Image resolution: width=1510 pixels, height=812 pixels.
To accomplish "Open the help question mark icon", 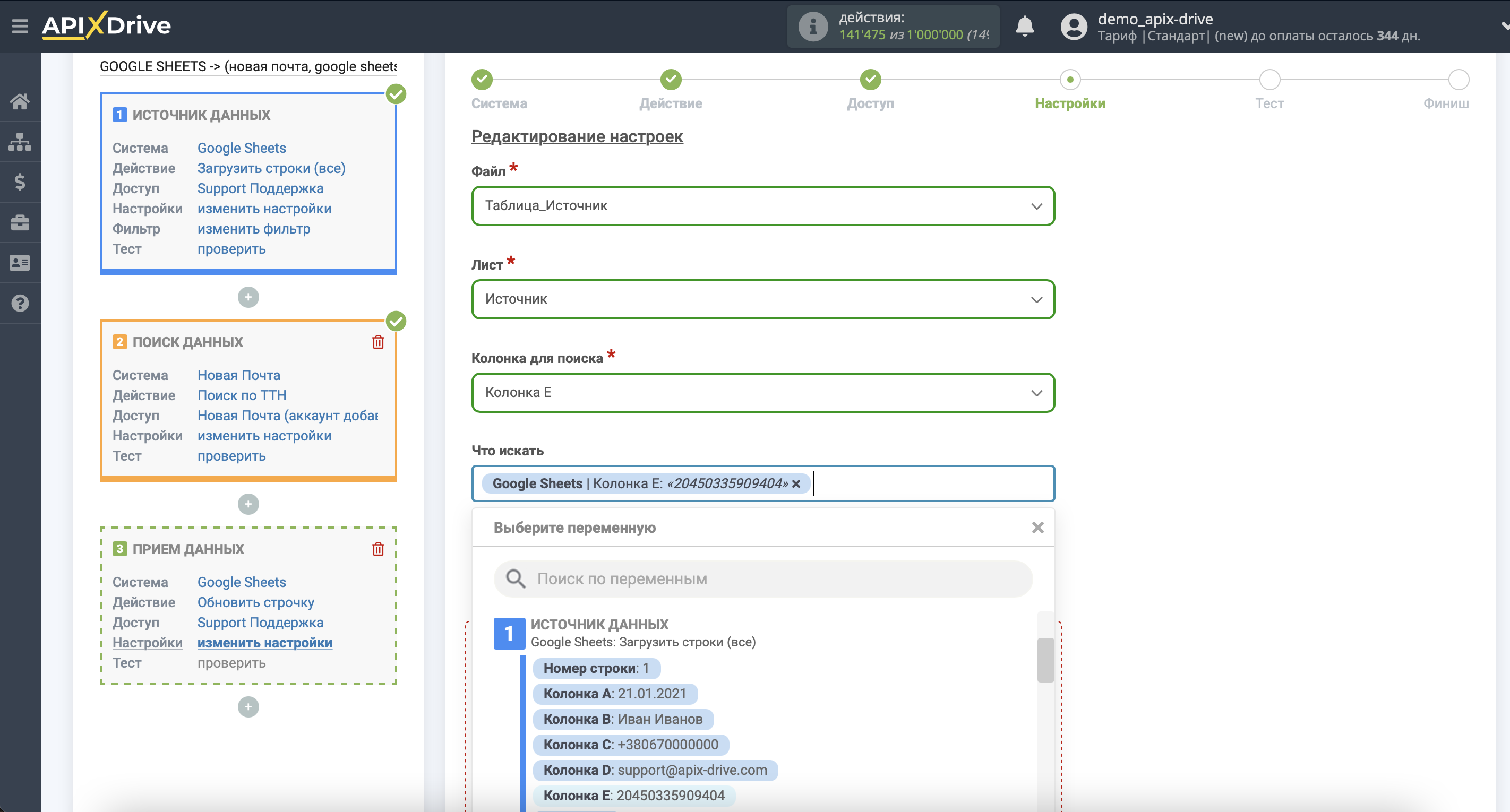I will tap(20, 304).
